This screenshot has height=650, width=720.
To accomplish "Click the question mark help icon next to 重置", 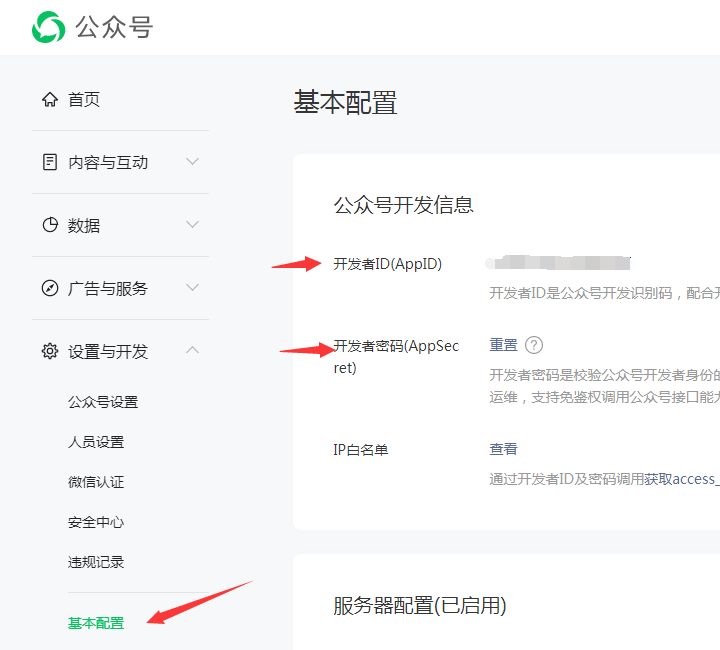I will tap(534, 345).
